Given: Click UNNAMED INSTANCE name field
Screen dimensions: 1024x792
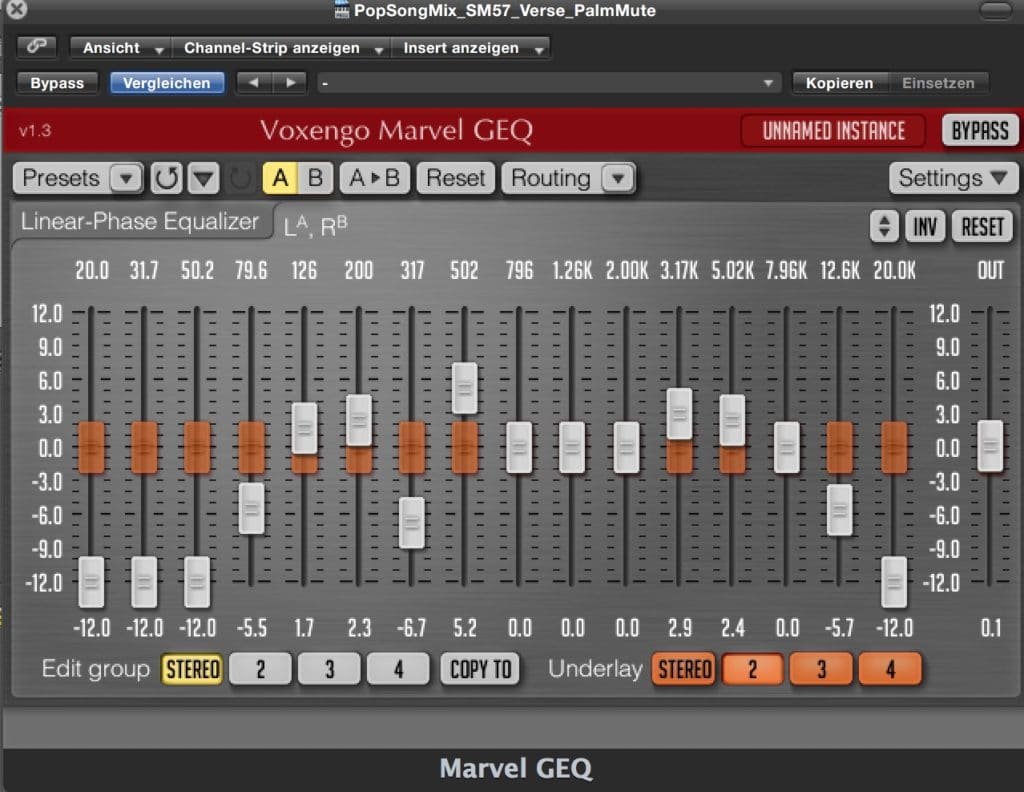Looking at the screenshot, I should pos(833,131).
